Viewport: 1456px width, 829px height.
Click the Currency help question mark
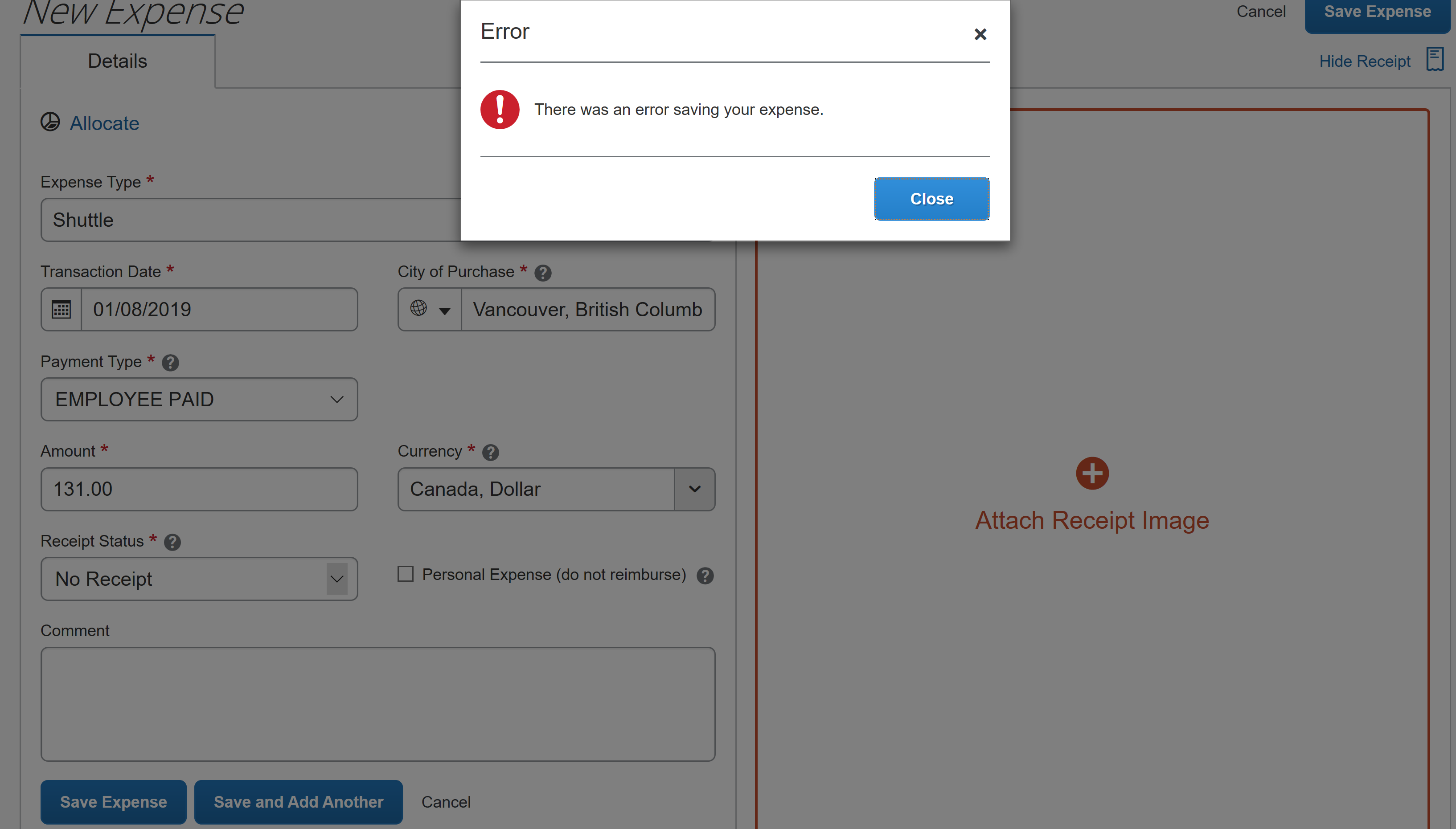[490, 453]
